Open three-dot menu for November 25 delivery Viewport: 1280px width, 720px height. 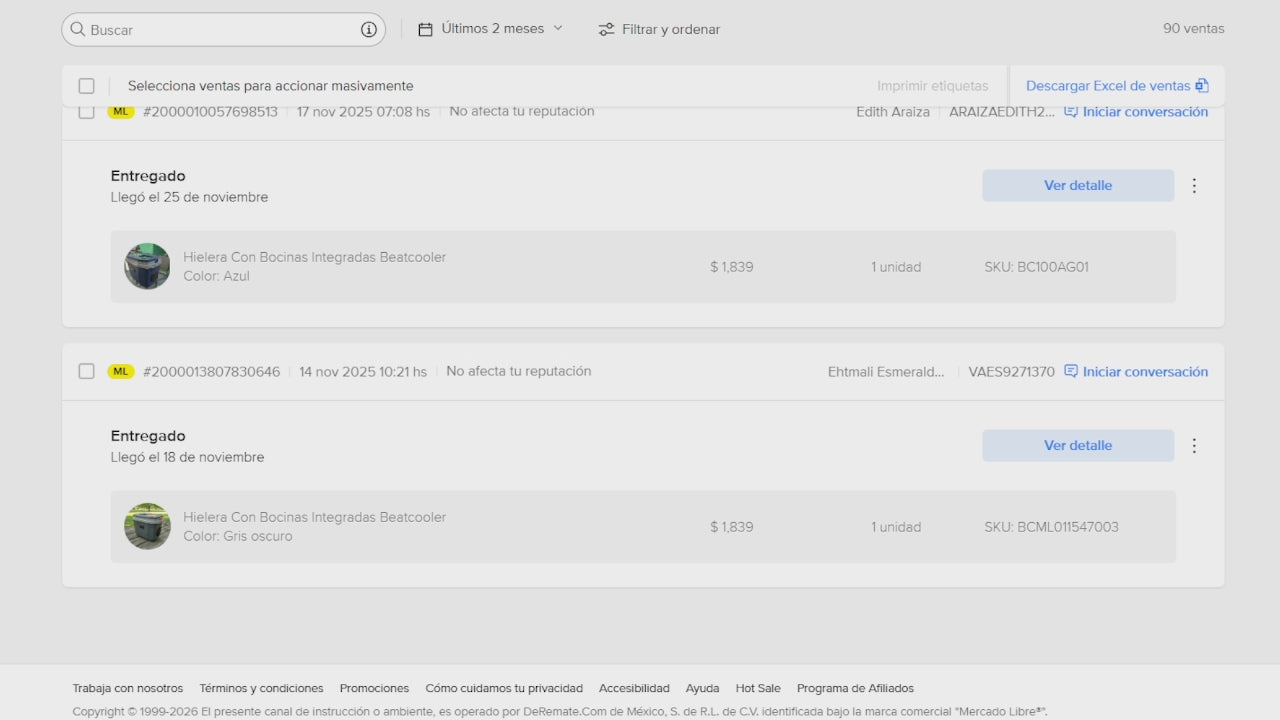pyautogui.click(x=1193, y=186)
